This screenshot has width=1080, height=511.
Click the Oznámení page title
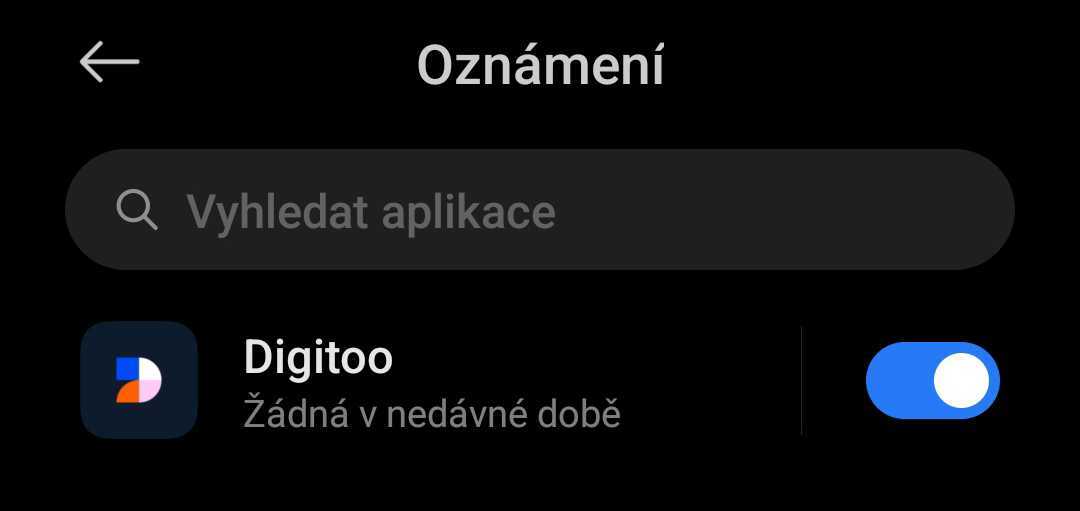tap(541, 65)
